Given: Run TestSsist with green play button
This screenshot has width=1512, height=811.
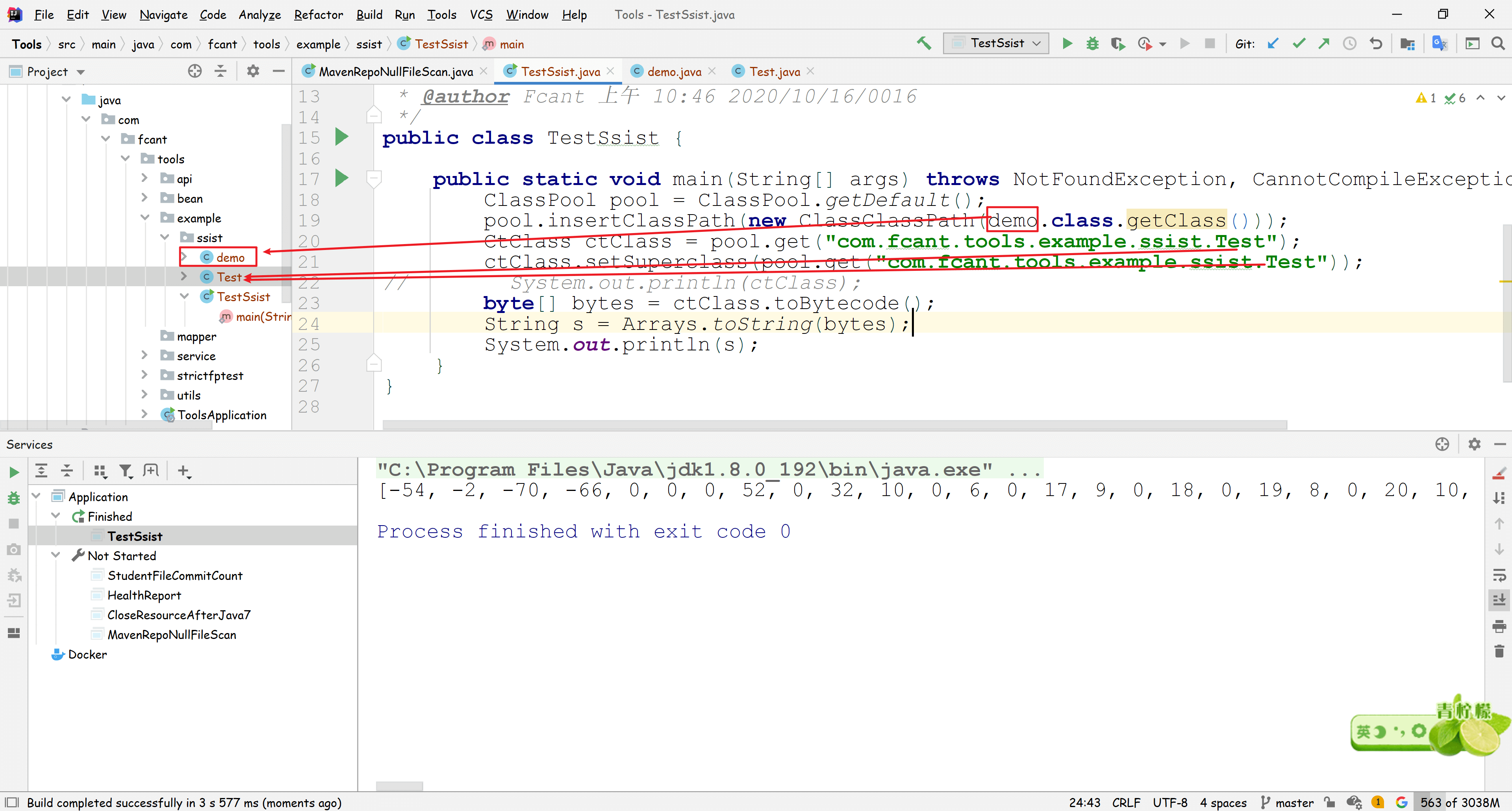Looking at the screenshot, I should click(x=1068, y=43).
